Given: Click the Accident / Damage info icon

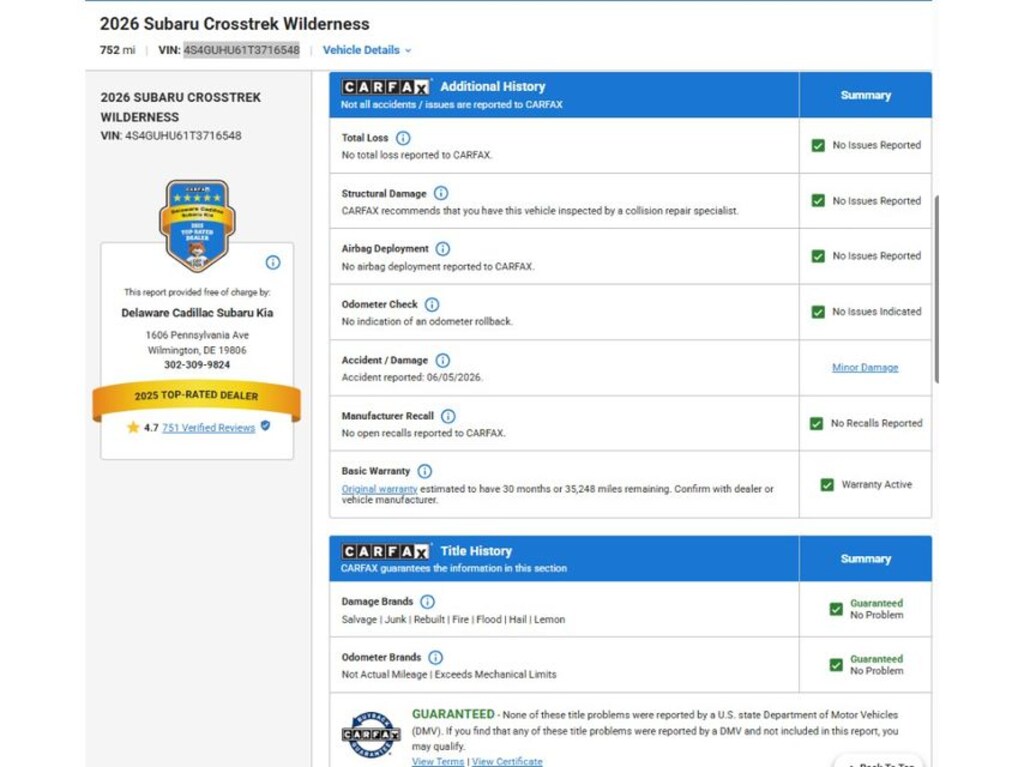Looking at the screenshot, I should pos(443,360).
